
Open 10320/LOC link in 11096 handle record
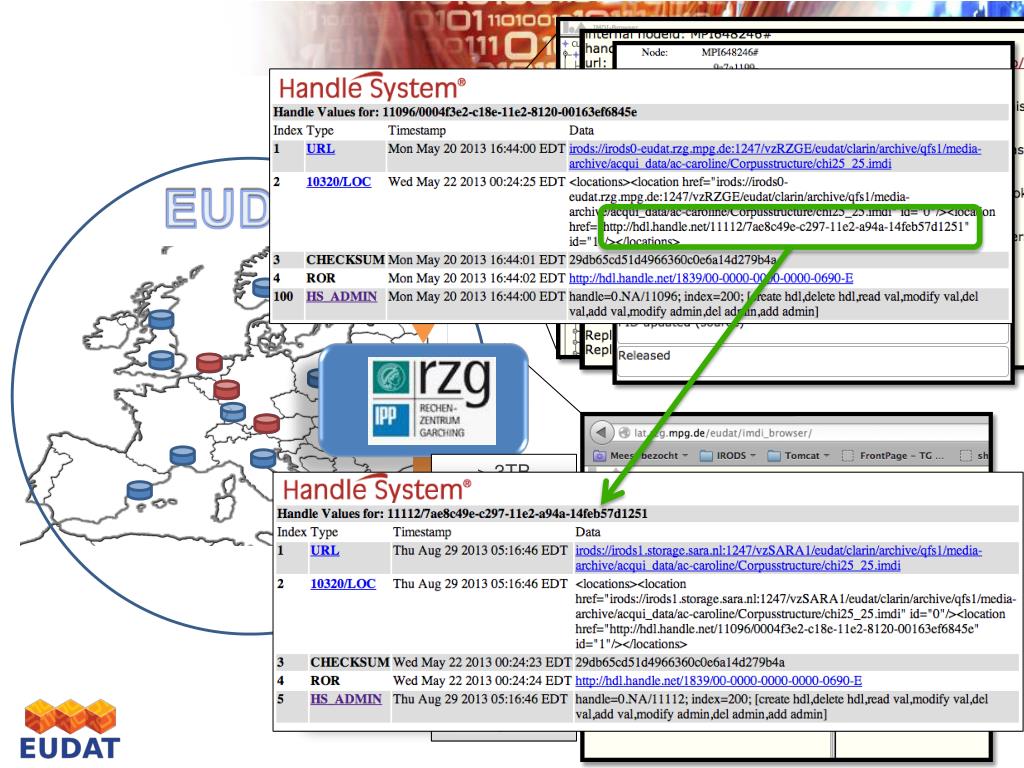coord(338,182)
